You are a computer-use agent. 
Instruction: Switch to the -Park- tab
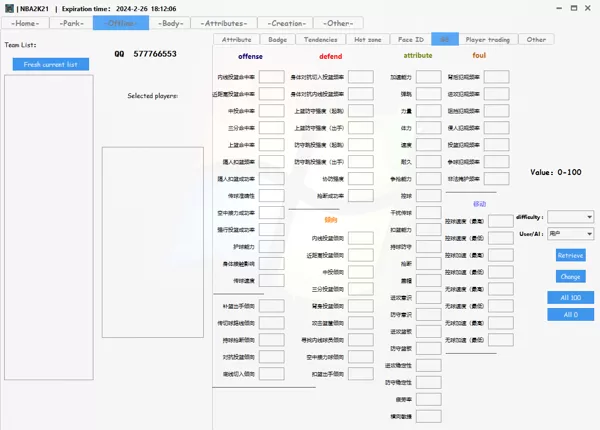point(72,23)
